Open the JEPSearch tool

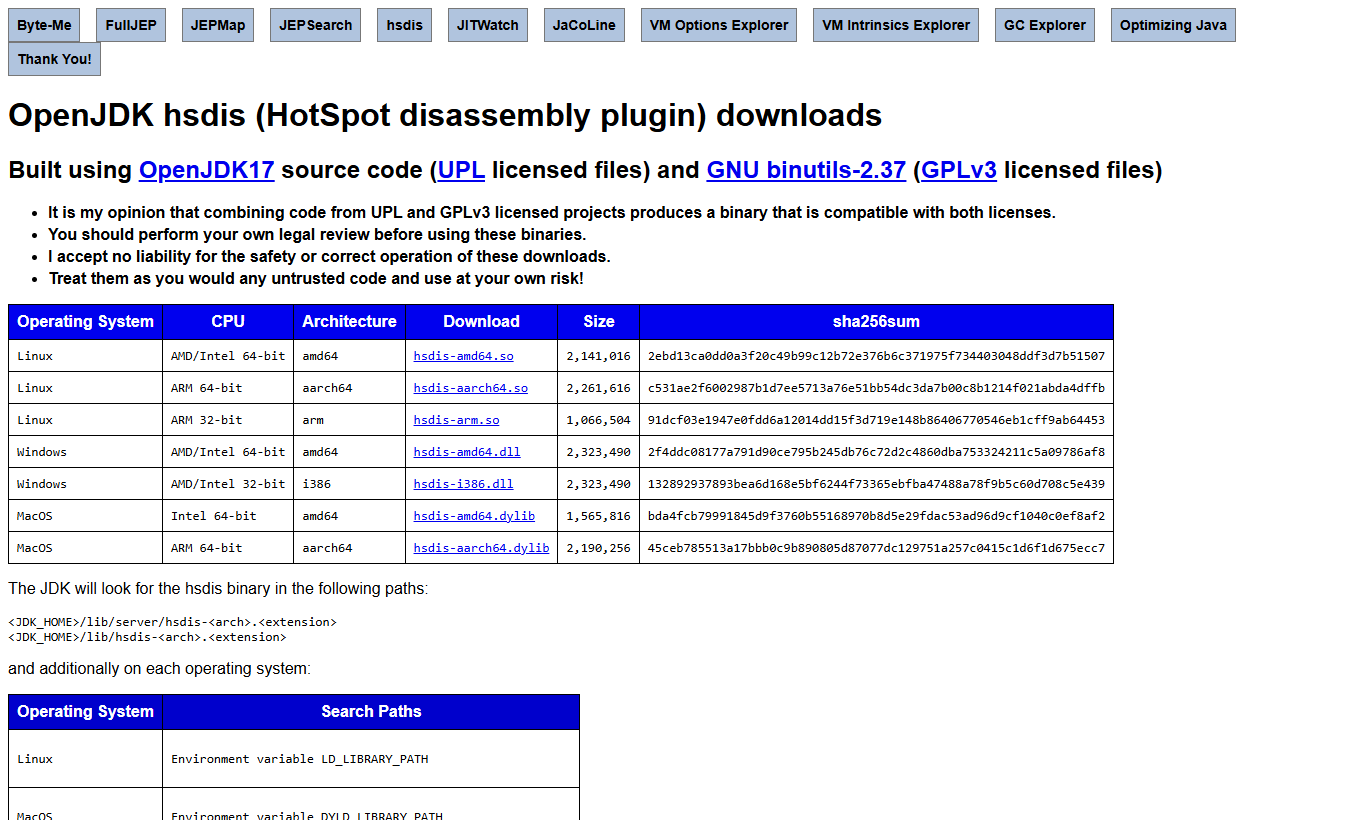coord(316,25)
